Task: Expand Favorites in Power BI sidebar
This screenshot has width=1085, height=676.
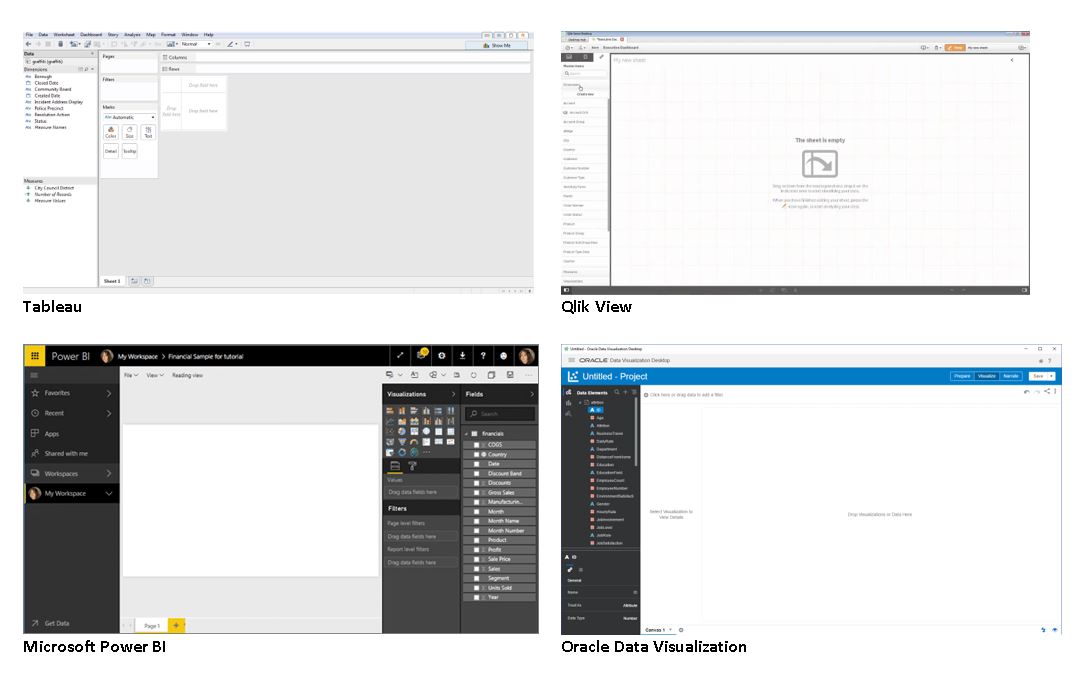Action: click(x=109, y=393)
